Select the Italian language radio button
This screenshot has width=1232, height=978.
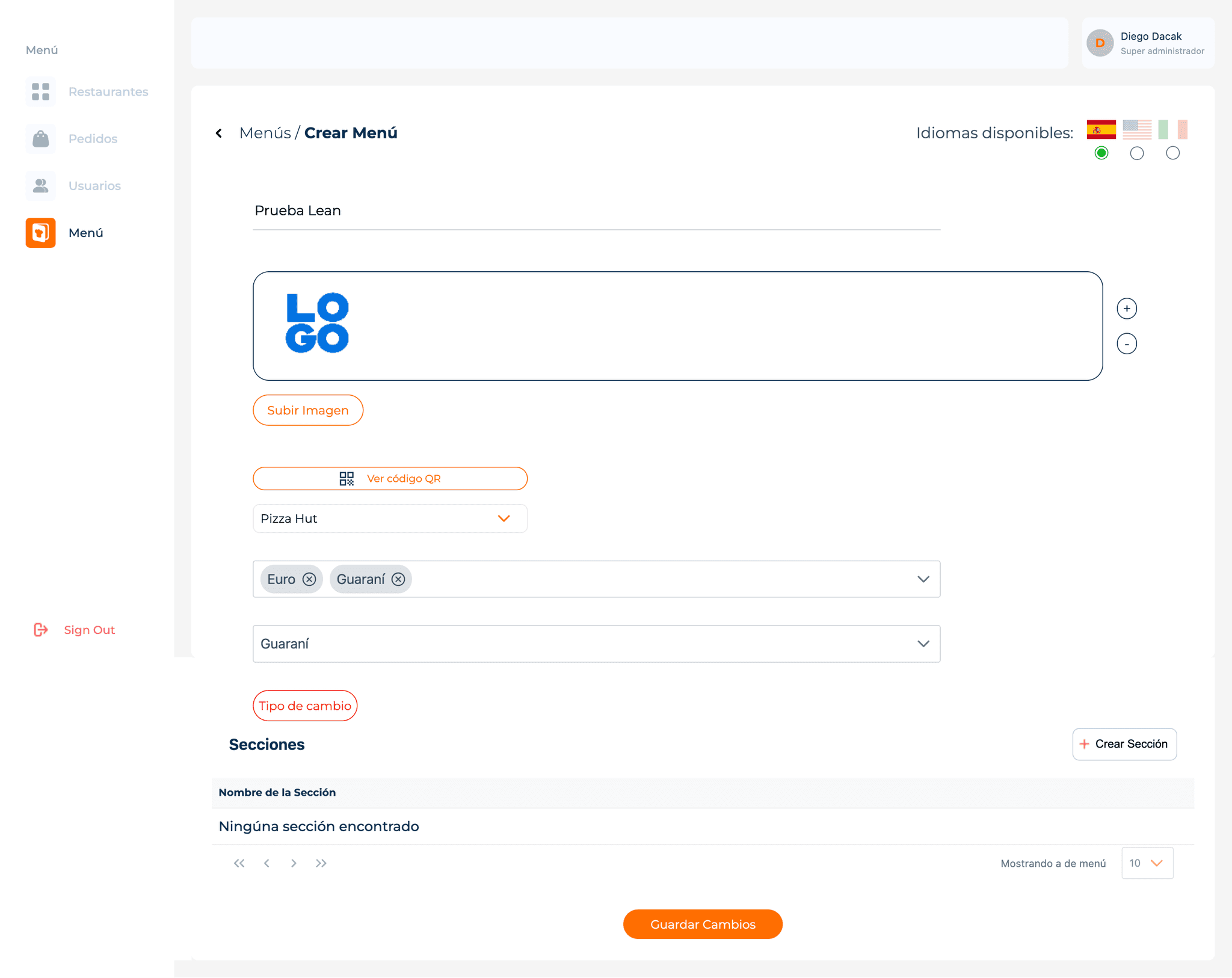pyautogui.click(x=1172, y=153)
